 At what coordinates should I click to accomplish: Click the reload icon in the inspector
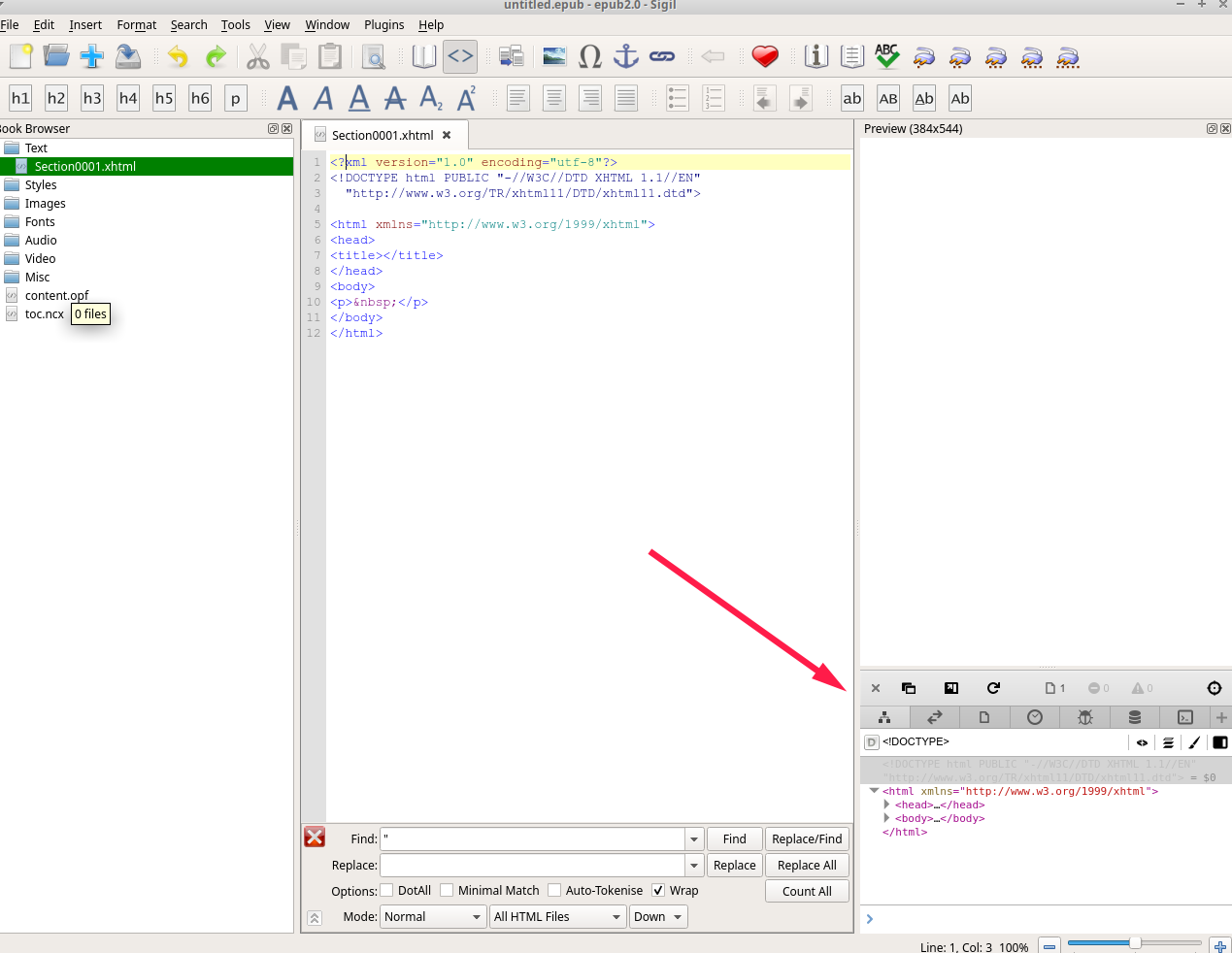click(993, 688)
